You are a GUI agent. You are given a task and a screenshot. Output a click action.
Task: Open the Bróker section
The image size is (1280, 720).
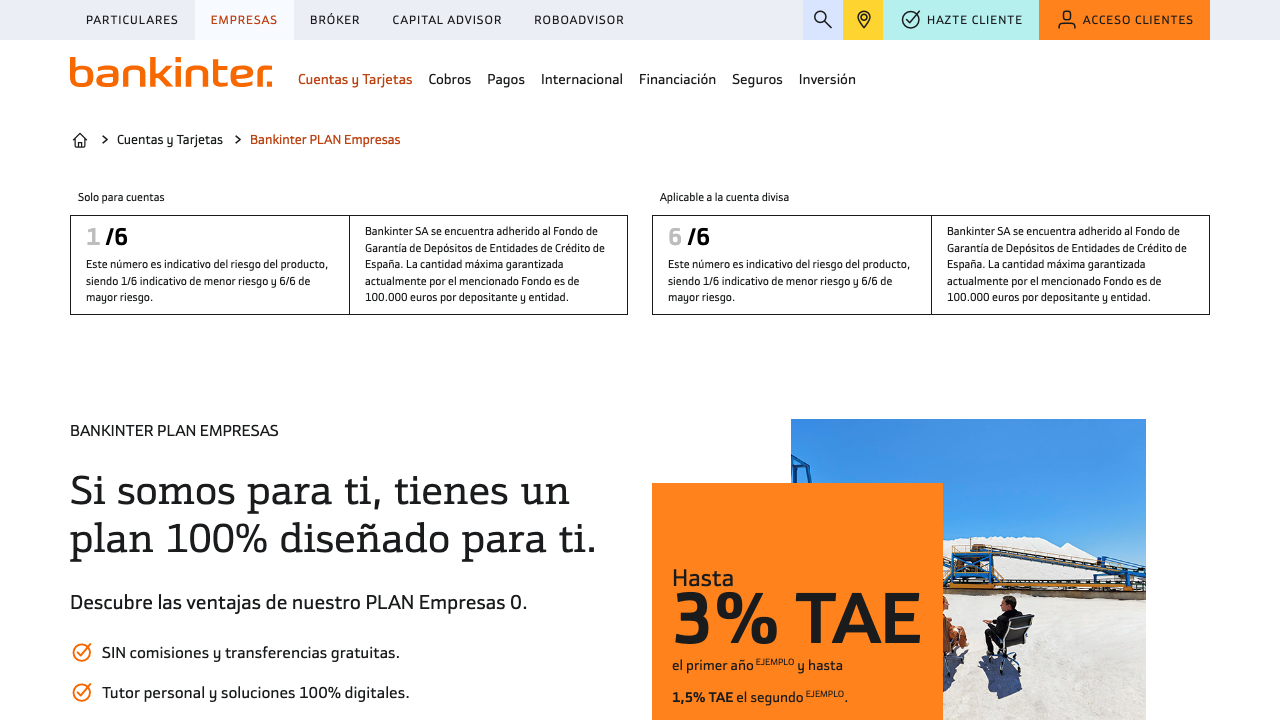click(335, 20)
